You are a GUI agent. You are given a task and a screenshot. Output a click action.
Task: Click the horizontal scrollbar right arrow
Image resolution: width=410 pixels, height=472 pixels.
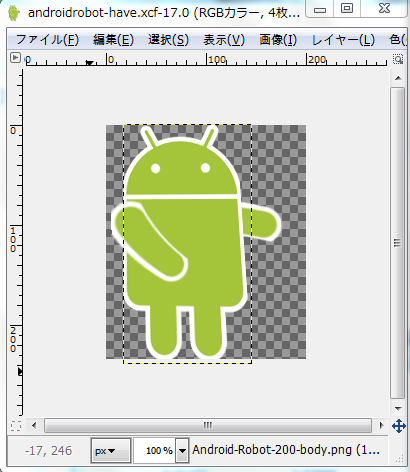(382, 425)
